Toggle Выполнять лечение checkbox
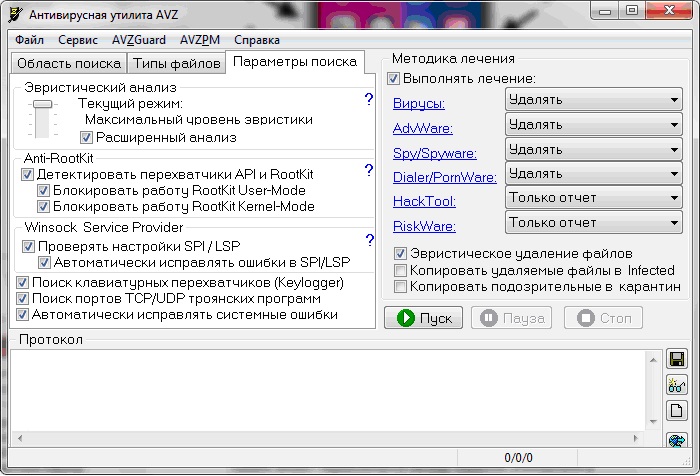 click(x=393, y=79)
